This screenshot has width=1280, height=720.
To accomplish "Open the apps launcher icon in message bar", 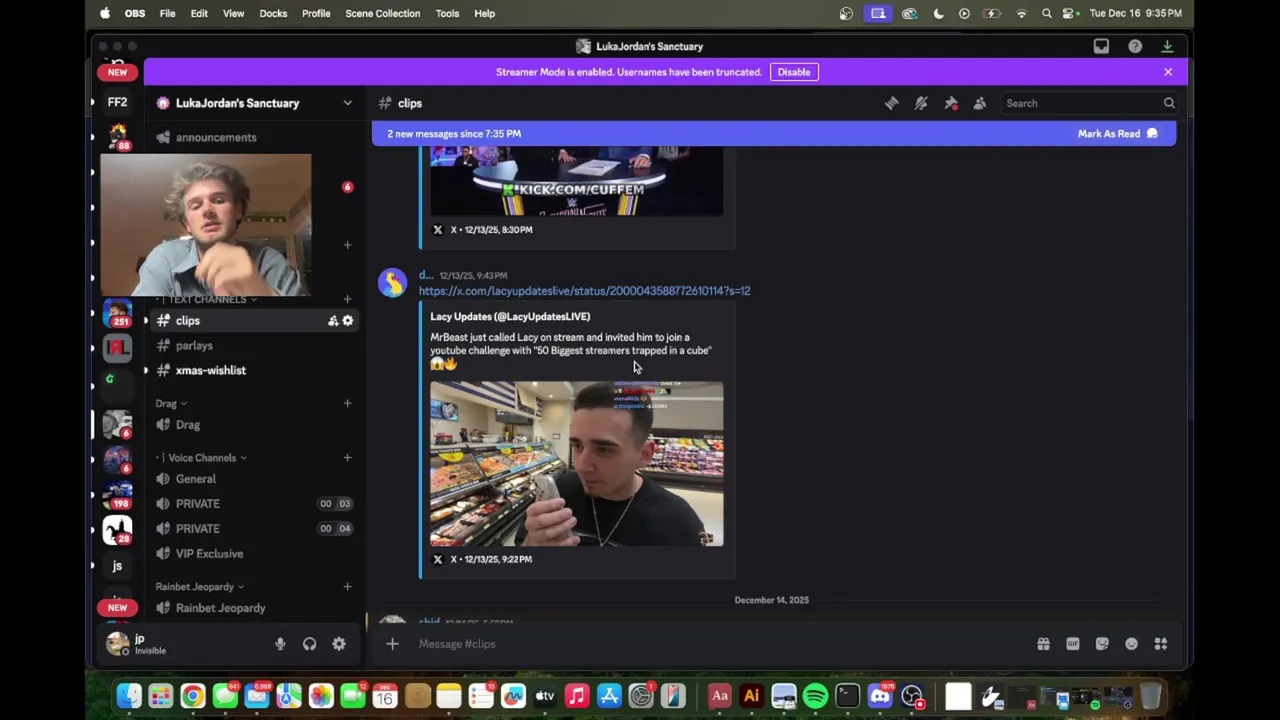I will [1161, 644].
